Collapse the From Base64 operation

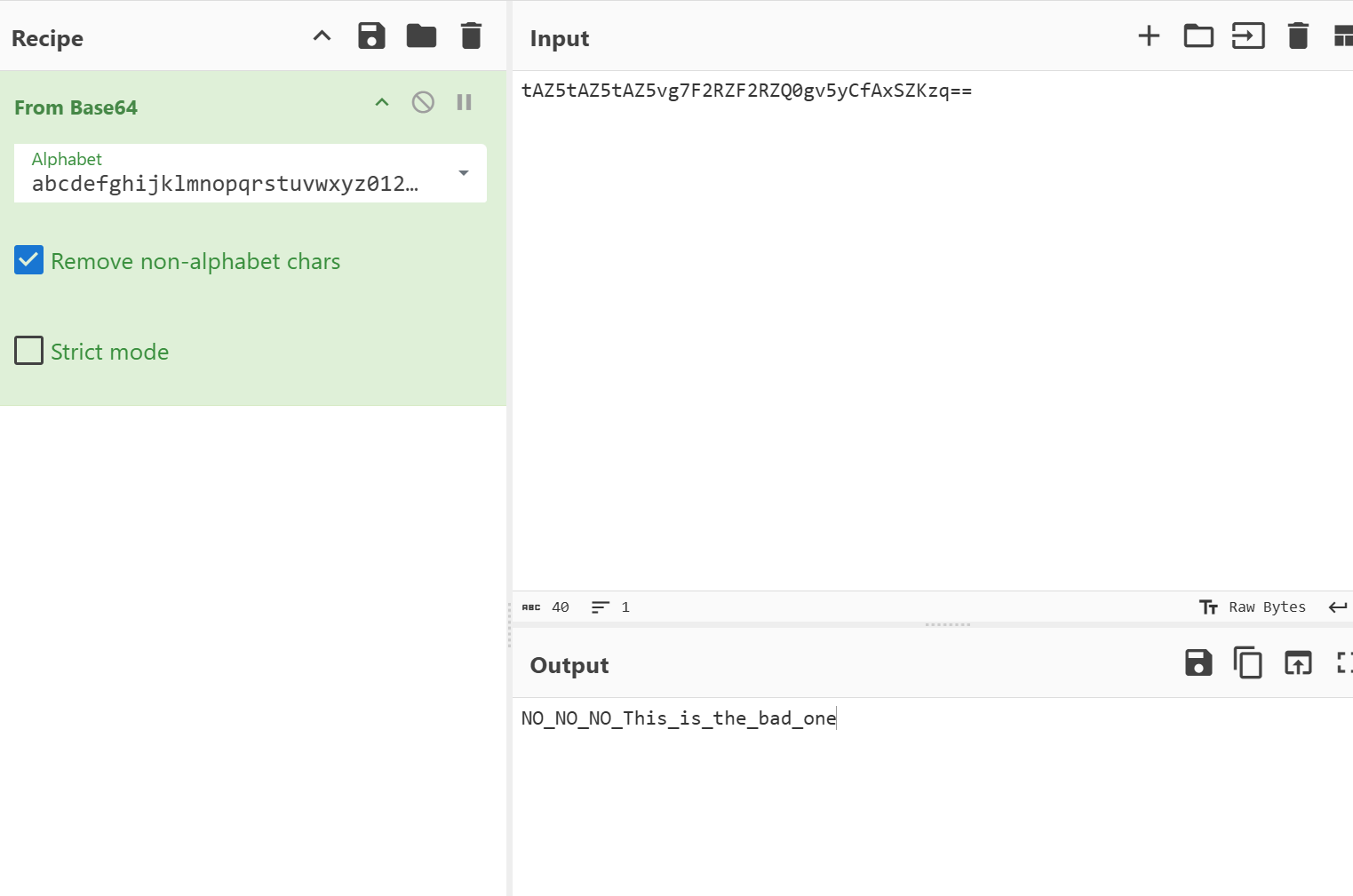(382, 102)
